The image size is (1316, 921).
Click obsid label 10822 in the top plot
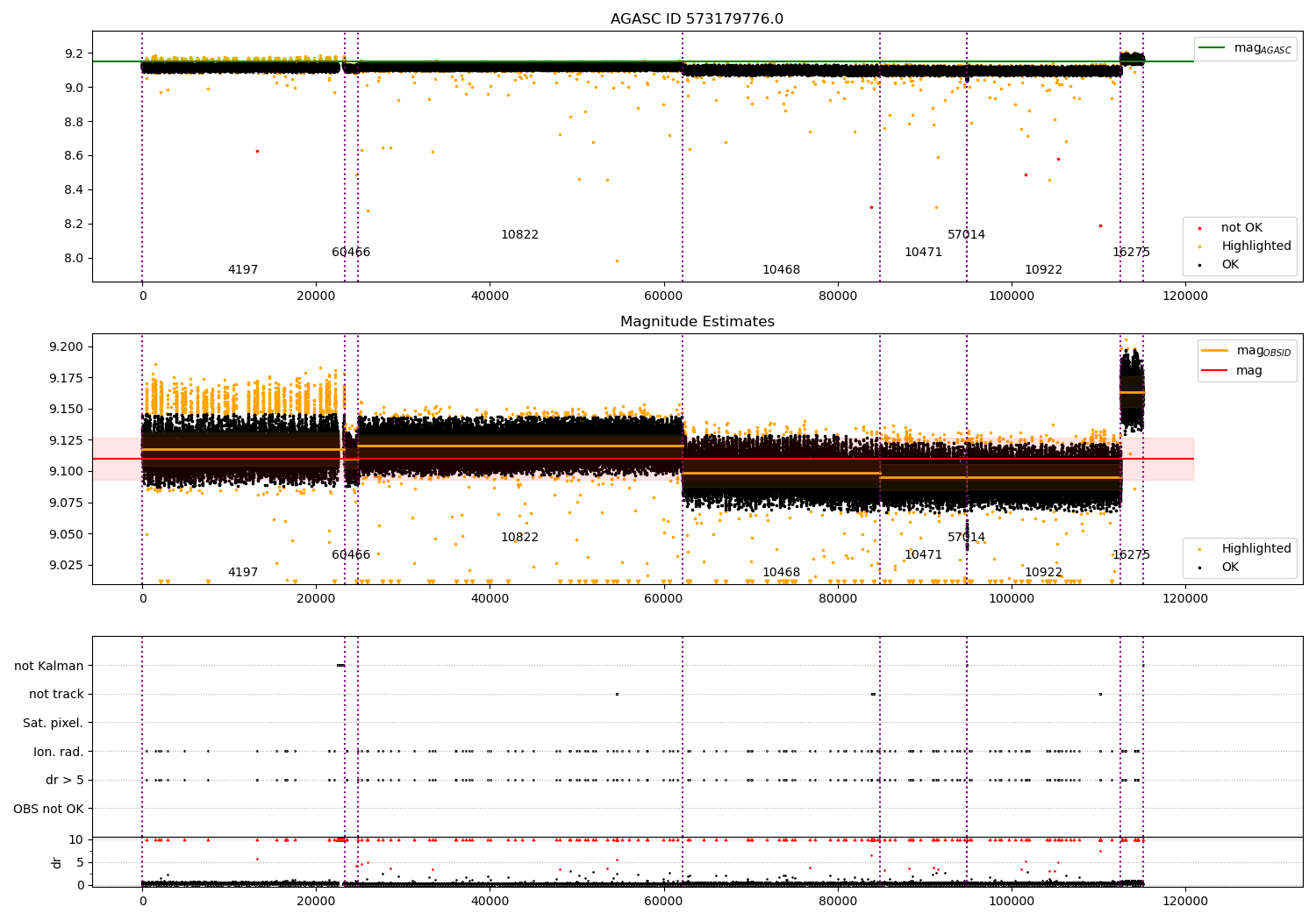point(519,235)
